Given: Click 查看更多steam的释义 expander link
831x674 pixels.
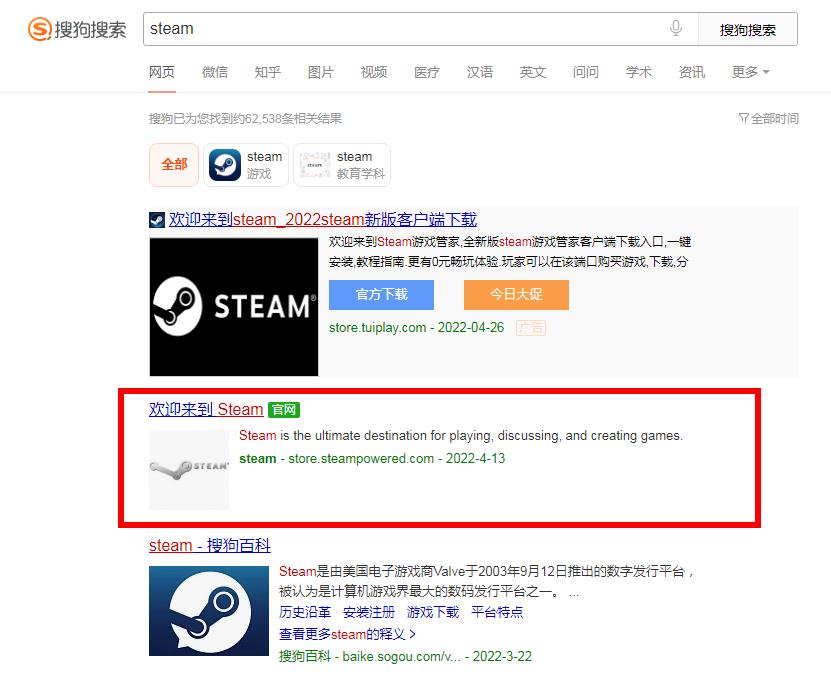Looking at the screenshot, I should [x=348, y=634].
